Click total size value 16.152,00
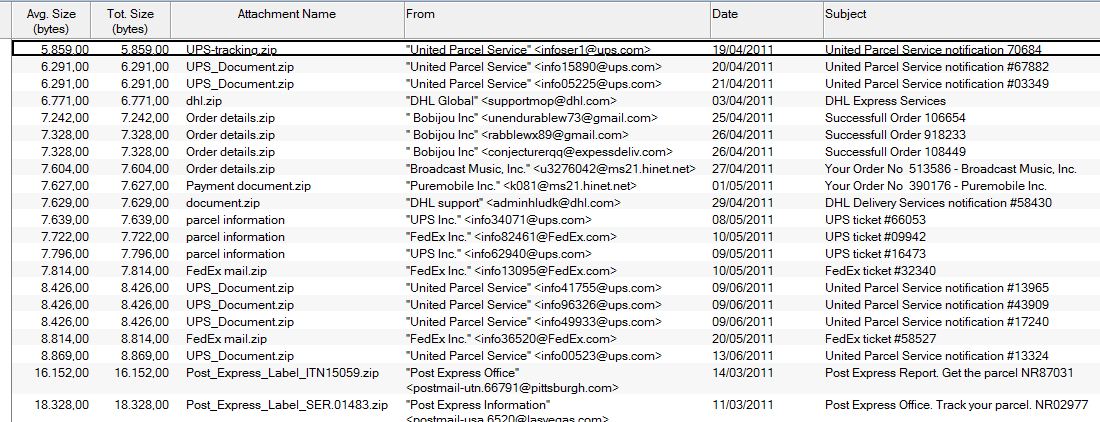This screenshot has height=422, width=1100. point(141,373)
